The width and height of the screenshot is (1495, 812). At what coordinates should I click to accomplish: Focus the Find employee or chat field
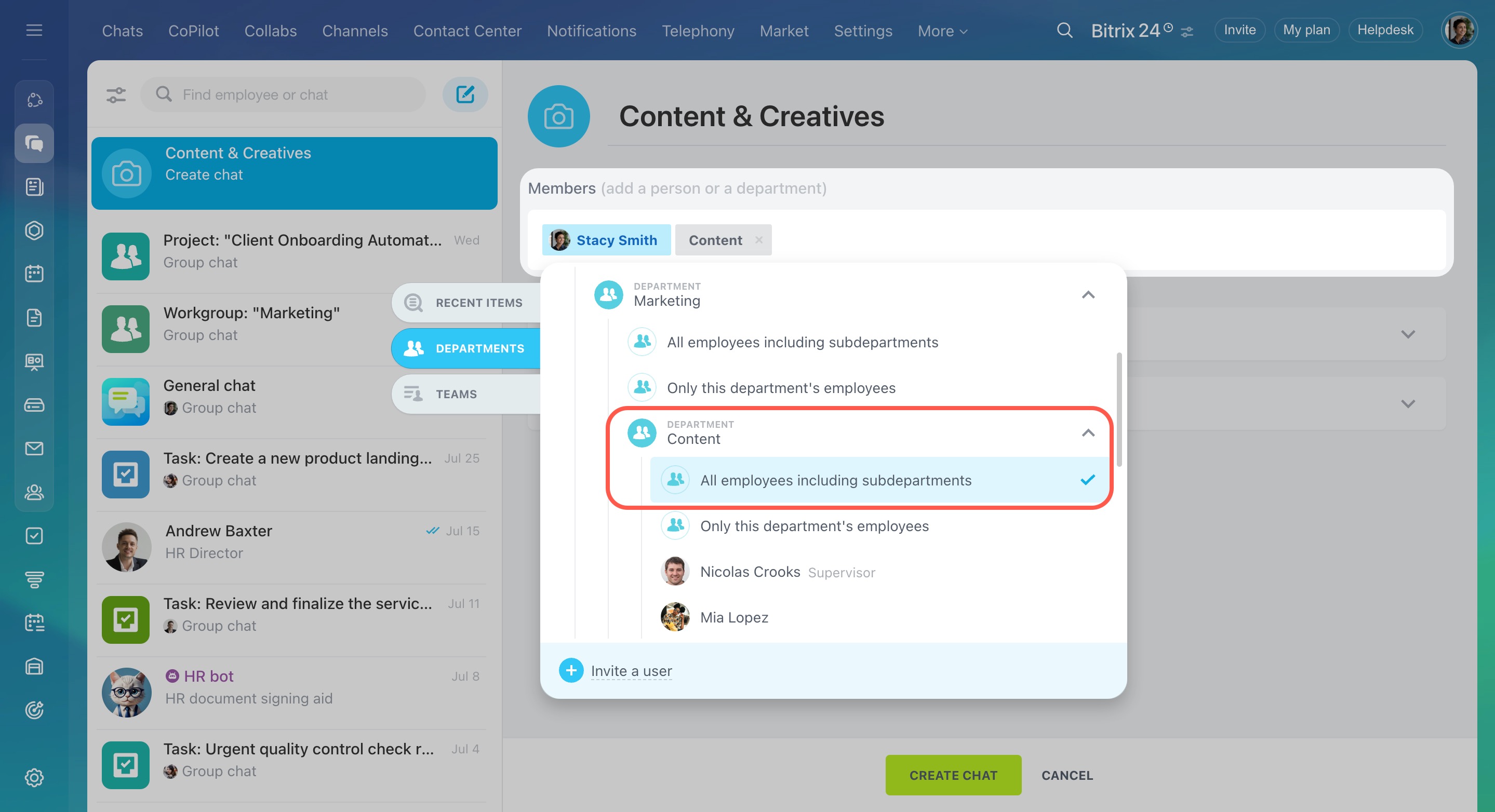(283, 94)
